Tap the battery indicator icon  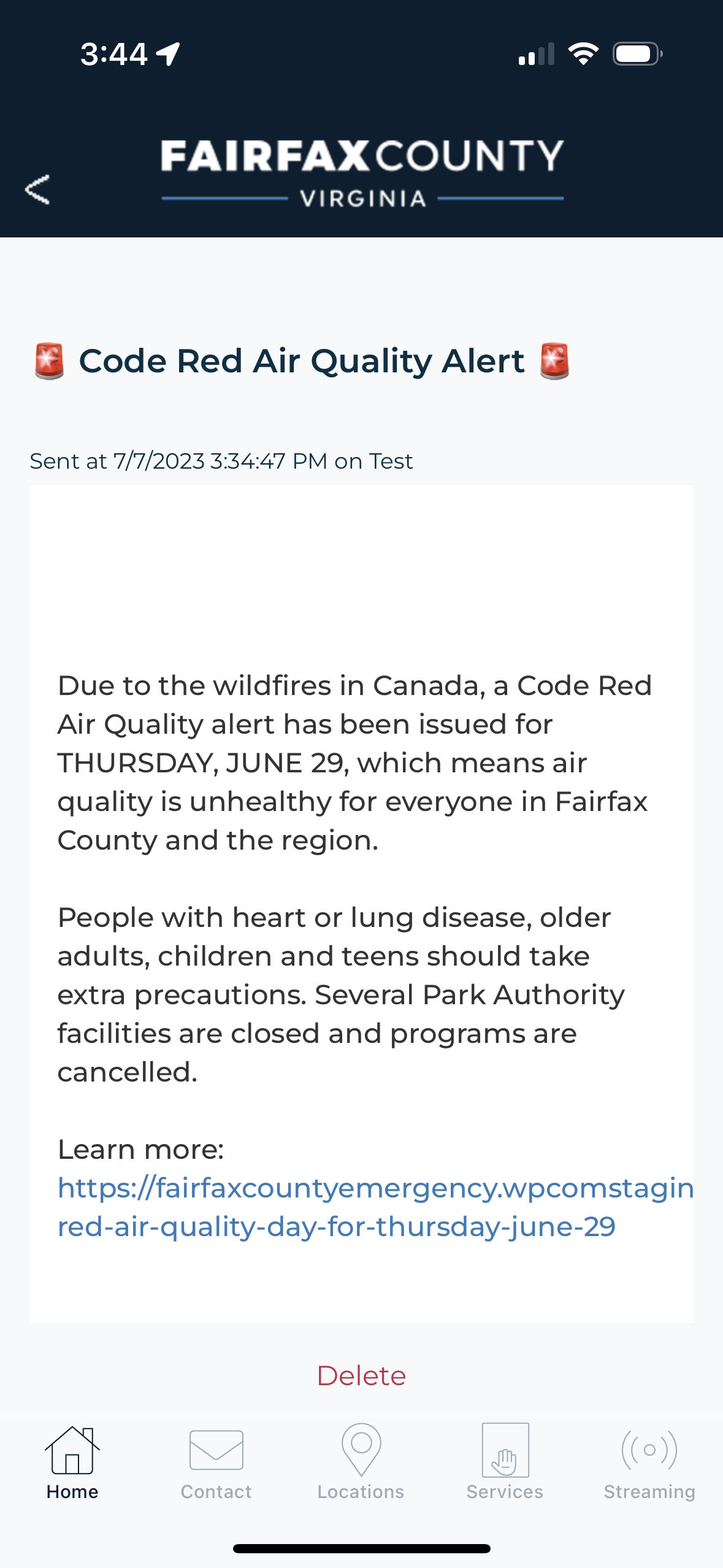point(638,54)
